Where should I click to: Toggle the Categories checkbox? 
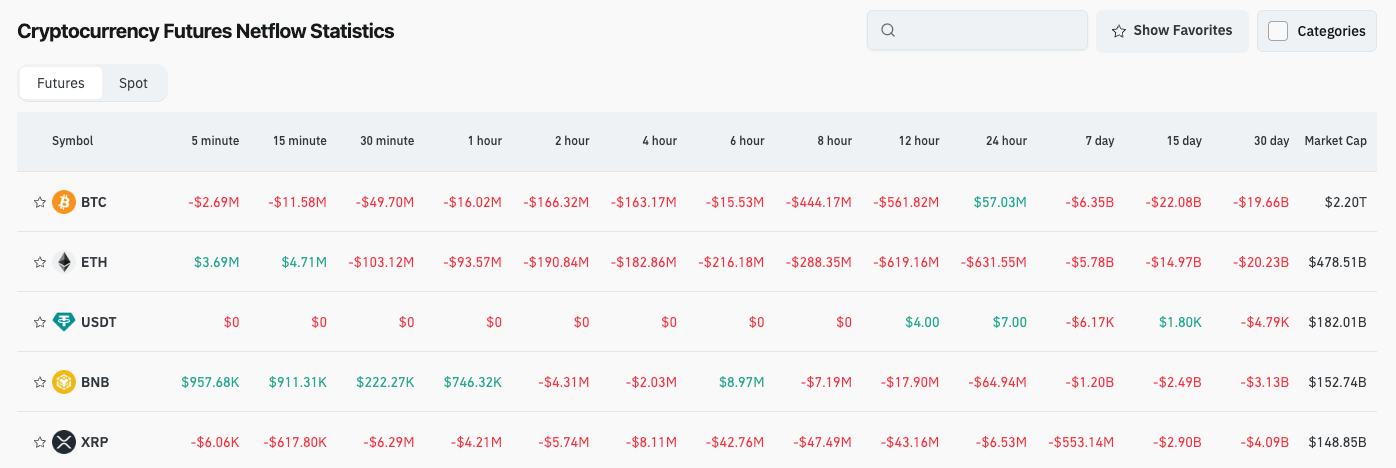click(x=1278, y=31)
